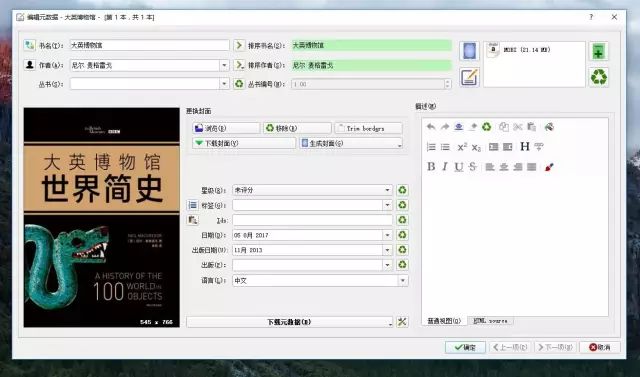Screen dimensions: 640x377
Task: Apply subscript formatting
Action: [476, 147]
